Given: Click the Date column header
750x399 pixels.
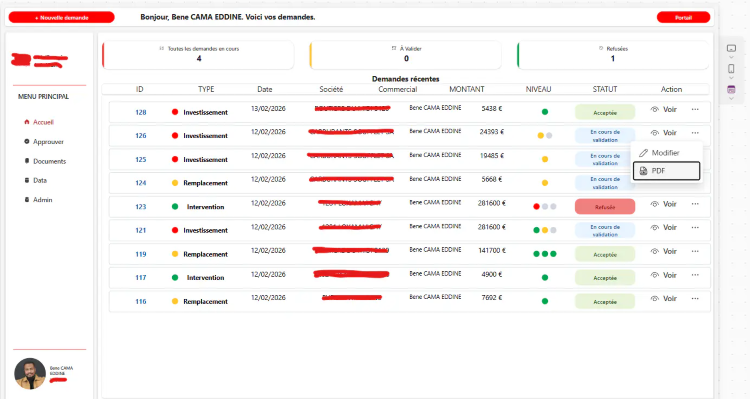Looking at the screenshot, I should [265, 89].
